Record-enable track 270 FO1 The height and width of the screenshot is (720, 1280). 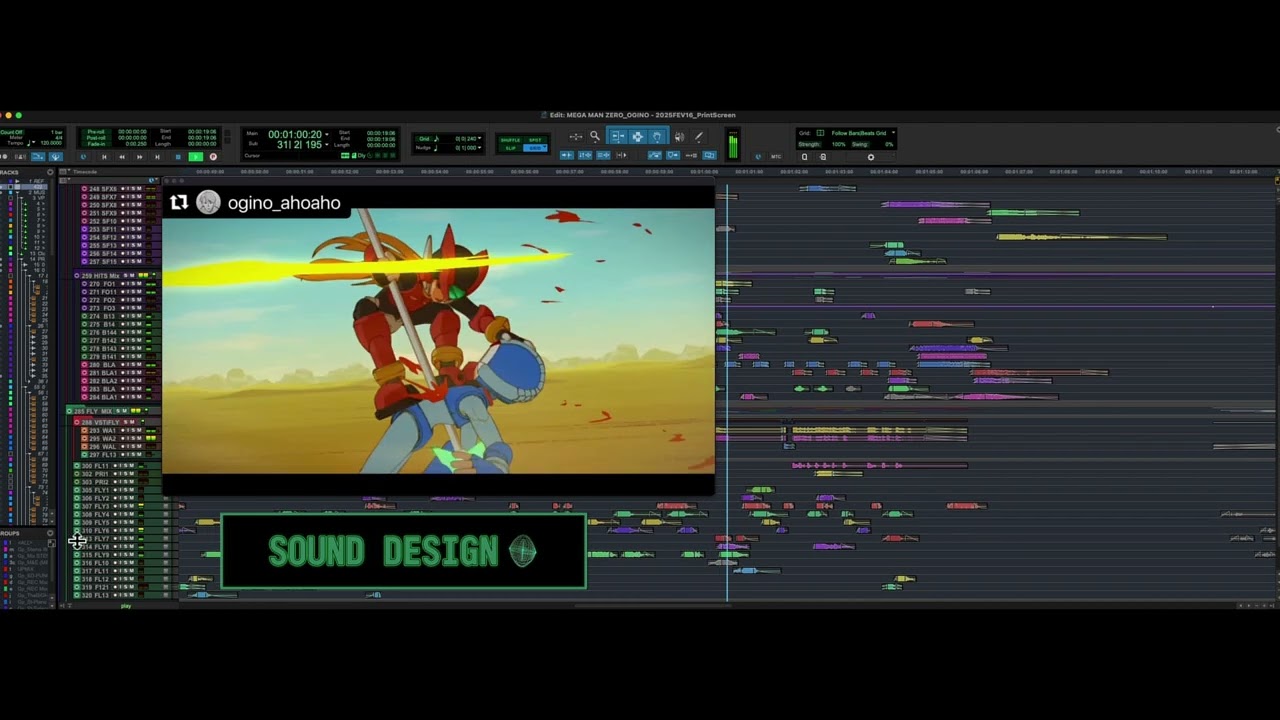pos(123,284)
